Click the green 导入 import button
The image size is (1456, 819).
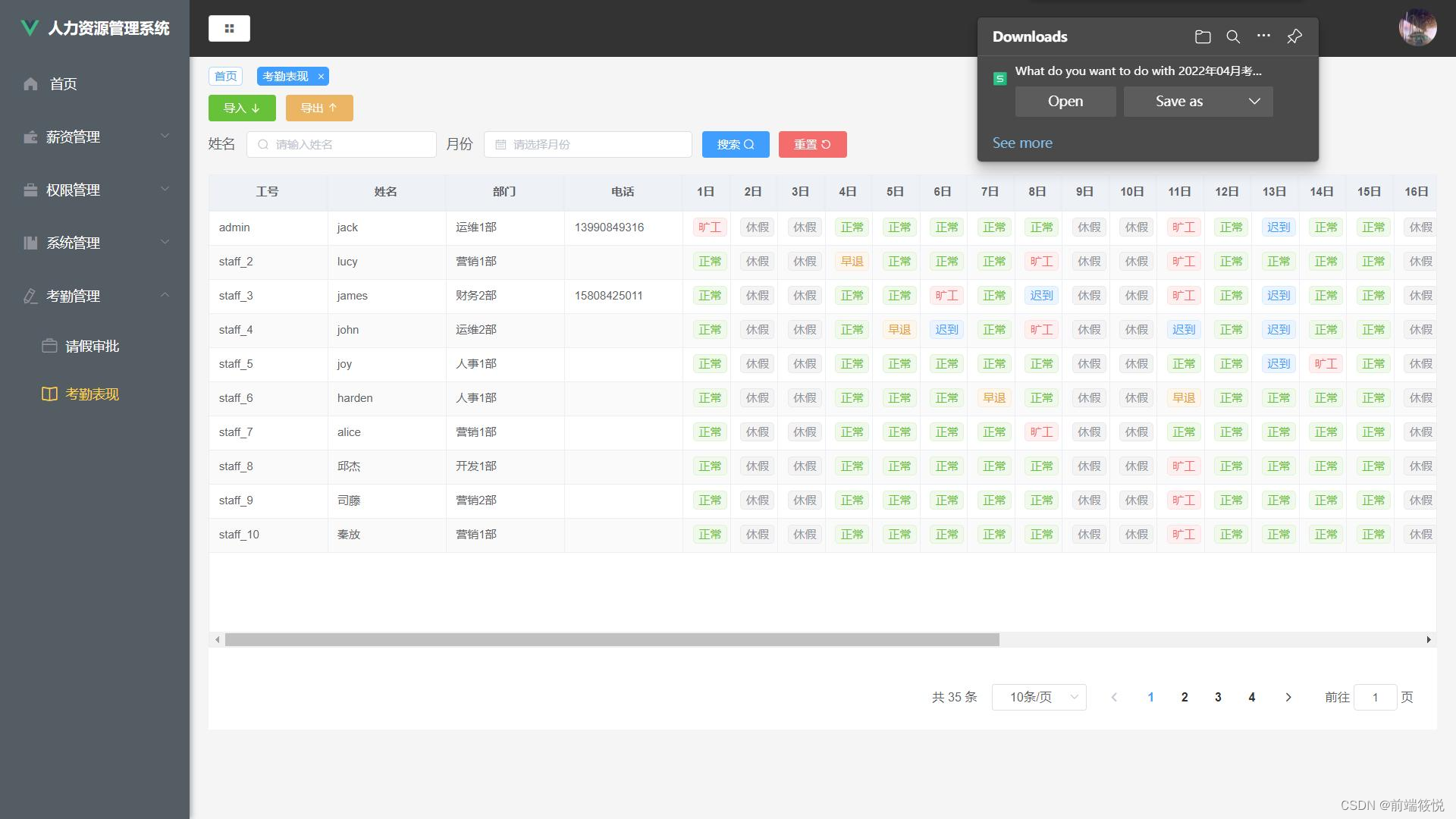coord(242,108)
